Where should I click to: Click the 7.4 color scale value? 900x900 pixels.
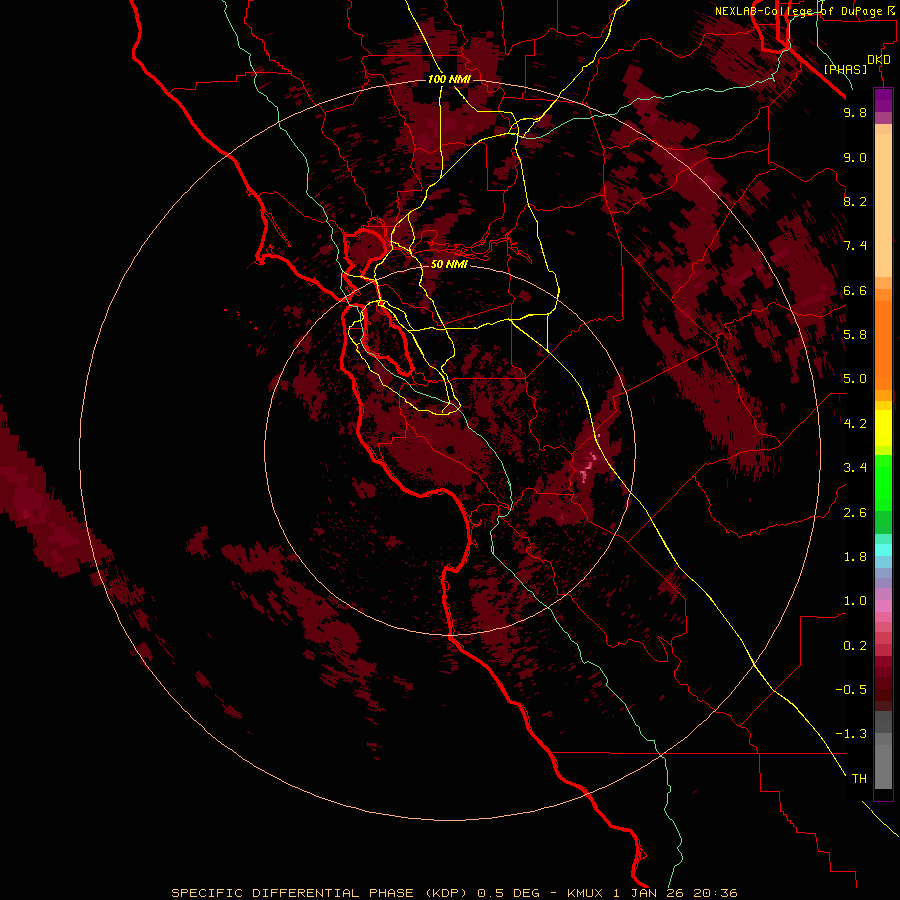(855, 246)
